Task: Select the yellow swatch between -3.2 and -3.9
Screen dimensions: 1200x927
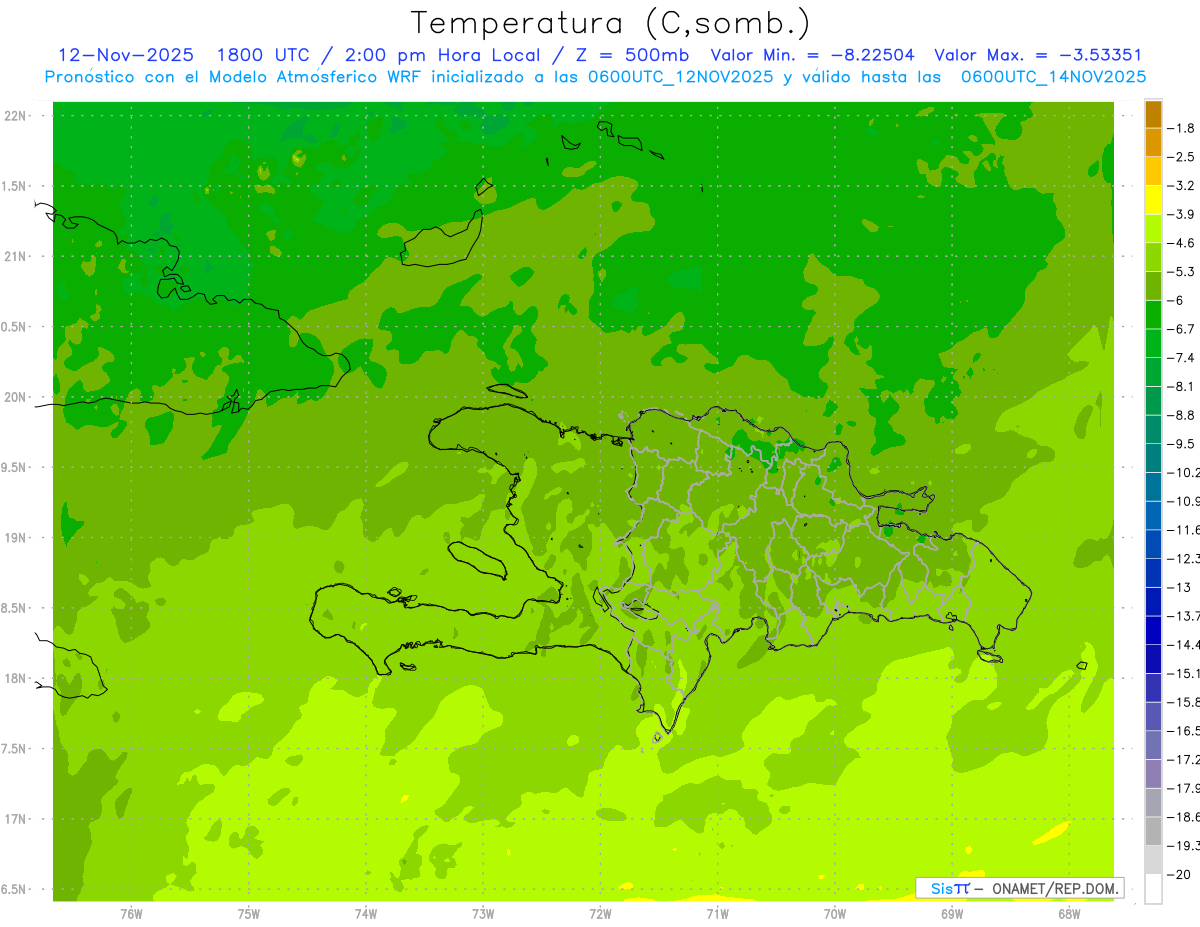Action: point(1153,199)
